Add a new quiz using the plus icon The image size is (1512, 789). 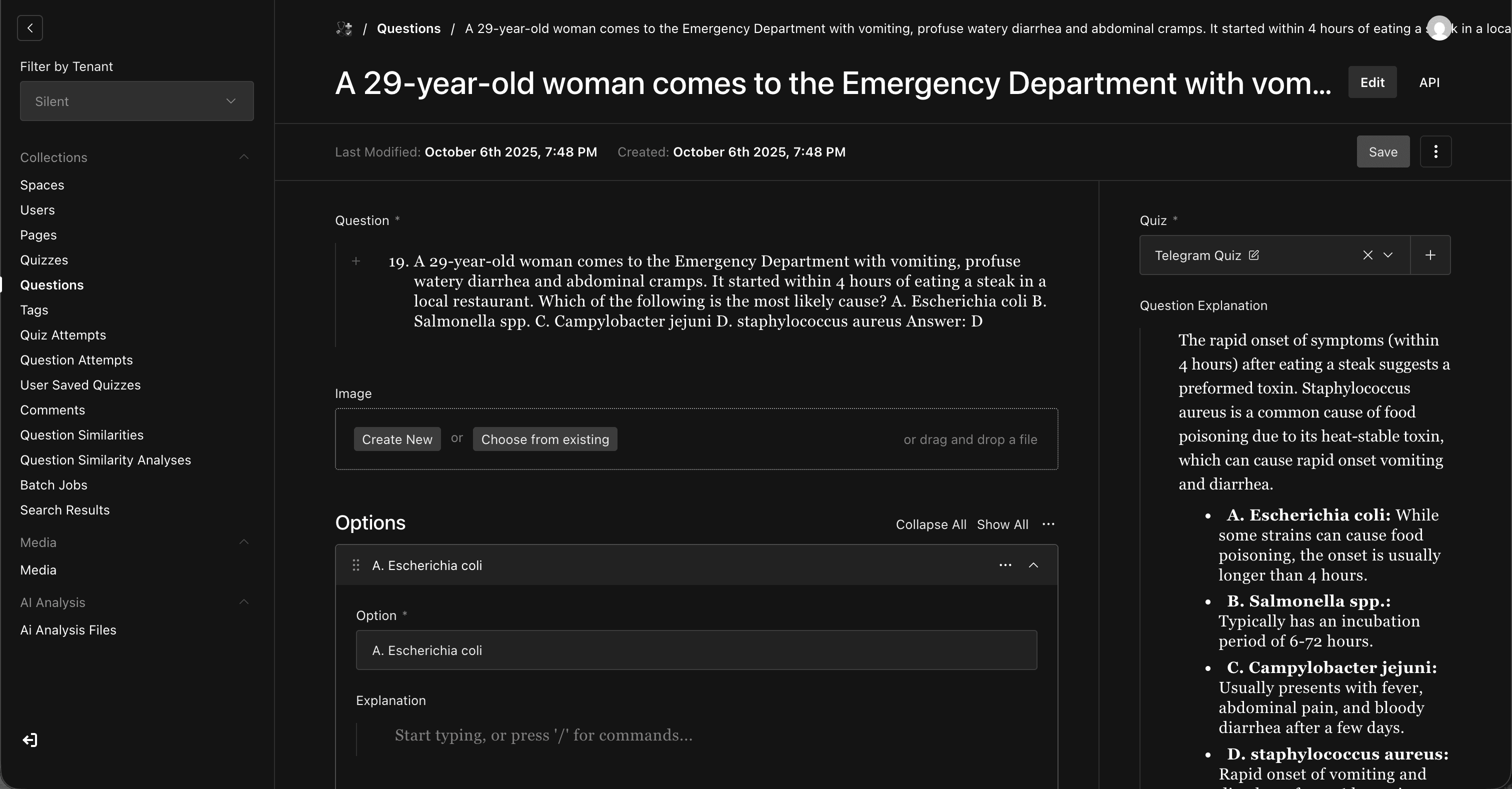click(1430, 255)
